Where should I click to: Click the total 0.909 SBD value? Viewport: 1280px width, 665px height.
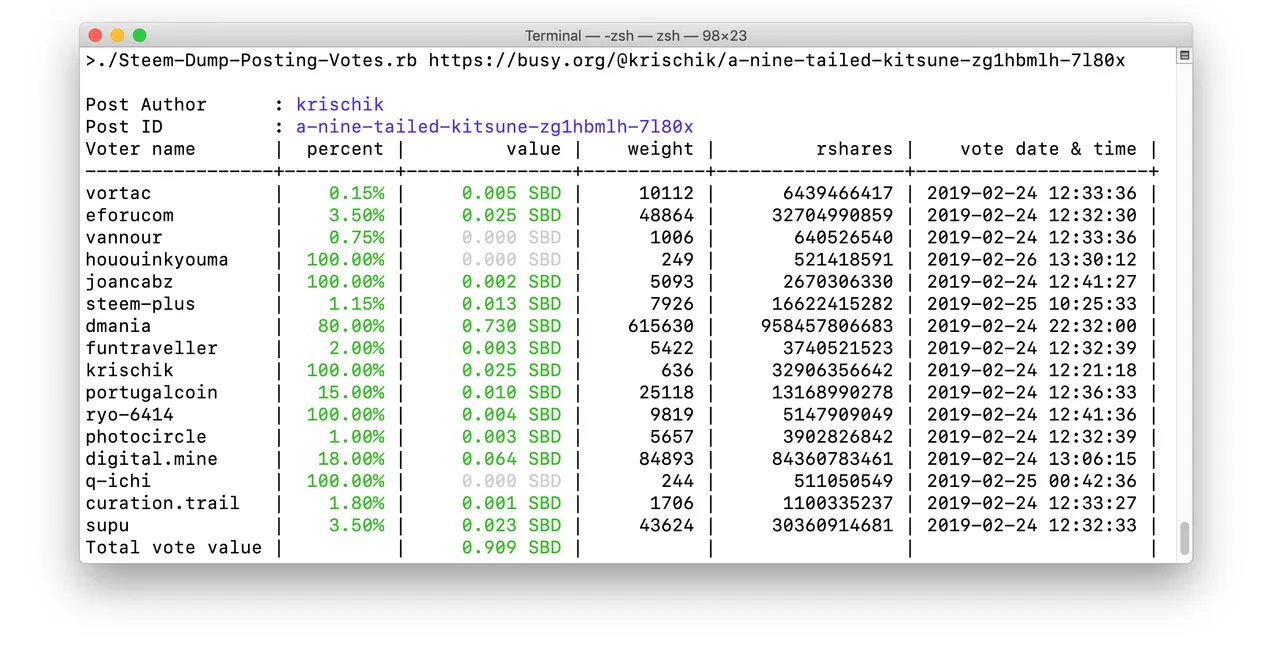pyautogui.click(x=511, y=547)
